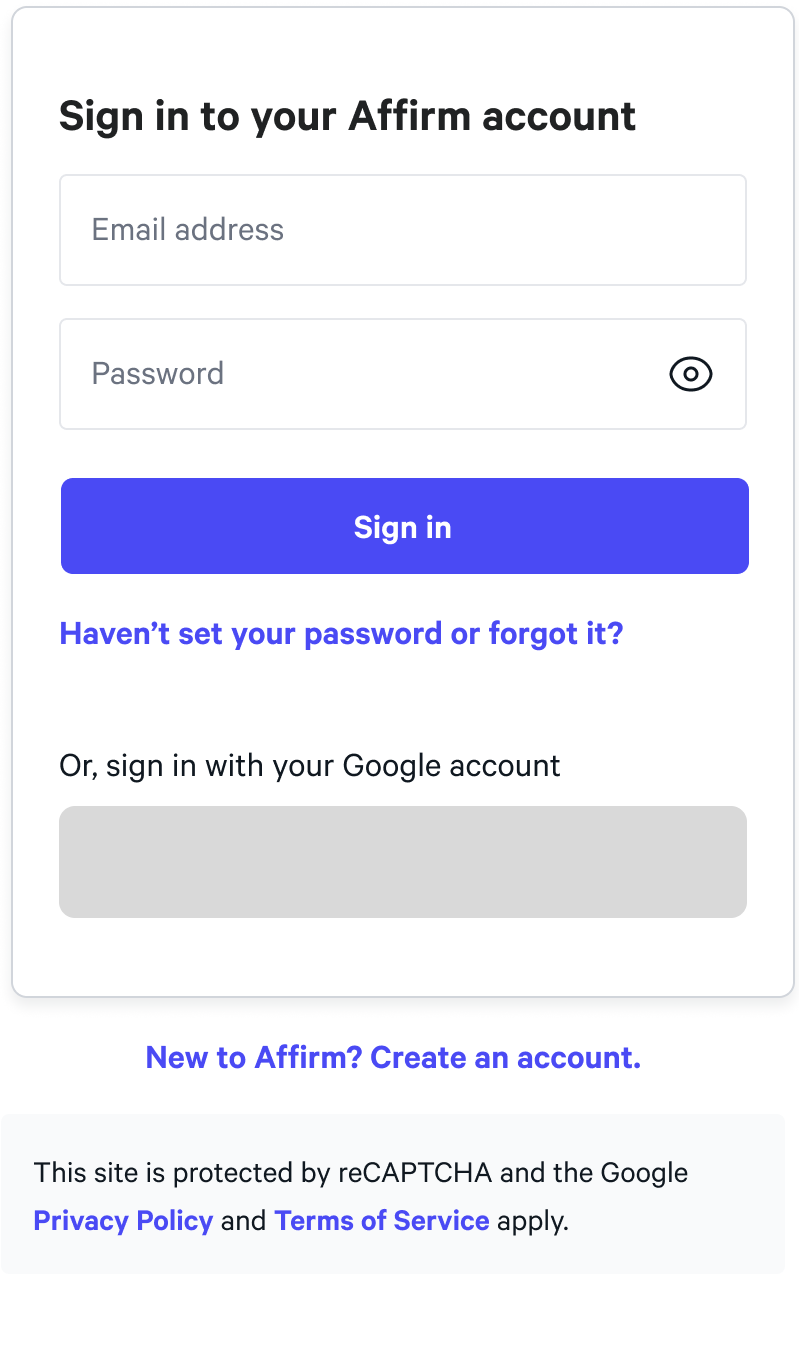Click the Email address input field
Viewport: 799px width, 1359px height.
click(402, 230)
